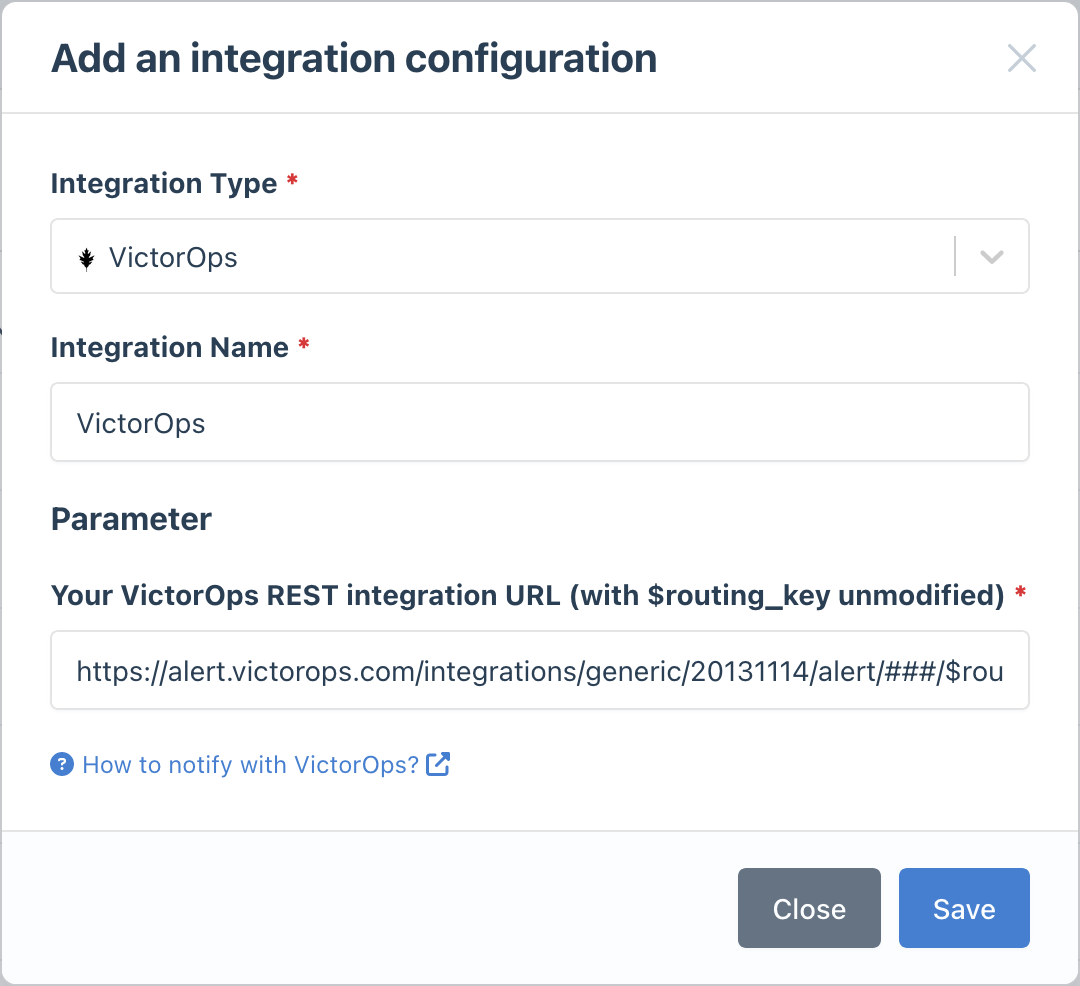Expand the integration type selector chevron

991,256
